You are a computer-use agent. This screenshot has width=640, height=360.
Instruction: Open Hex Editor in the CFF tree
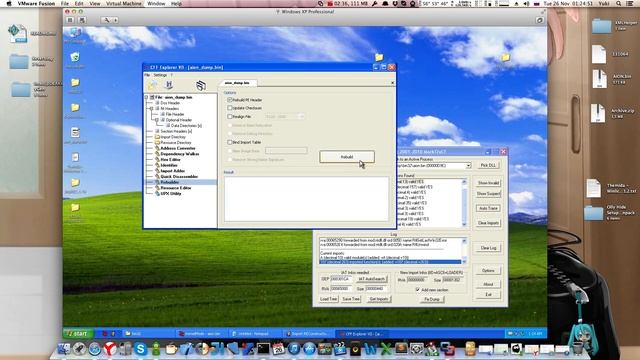click(x=170, y=160)
